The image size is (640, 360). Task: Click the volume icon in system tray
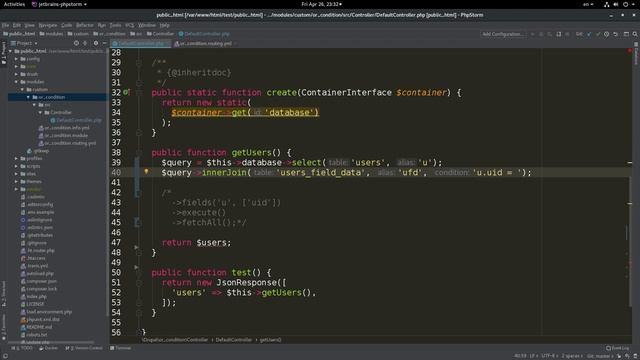point(616,4)
